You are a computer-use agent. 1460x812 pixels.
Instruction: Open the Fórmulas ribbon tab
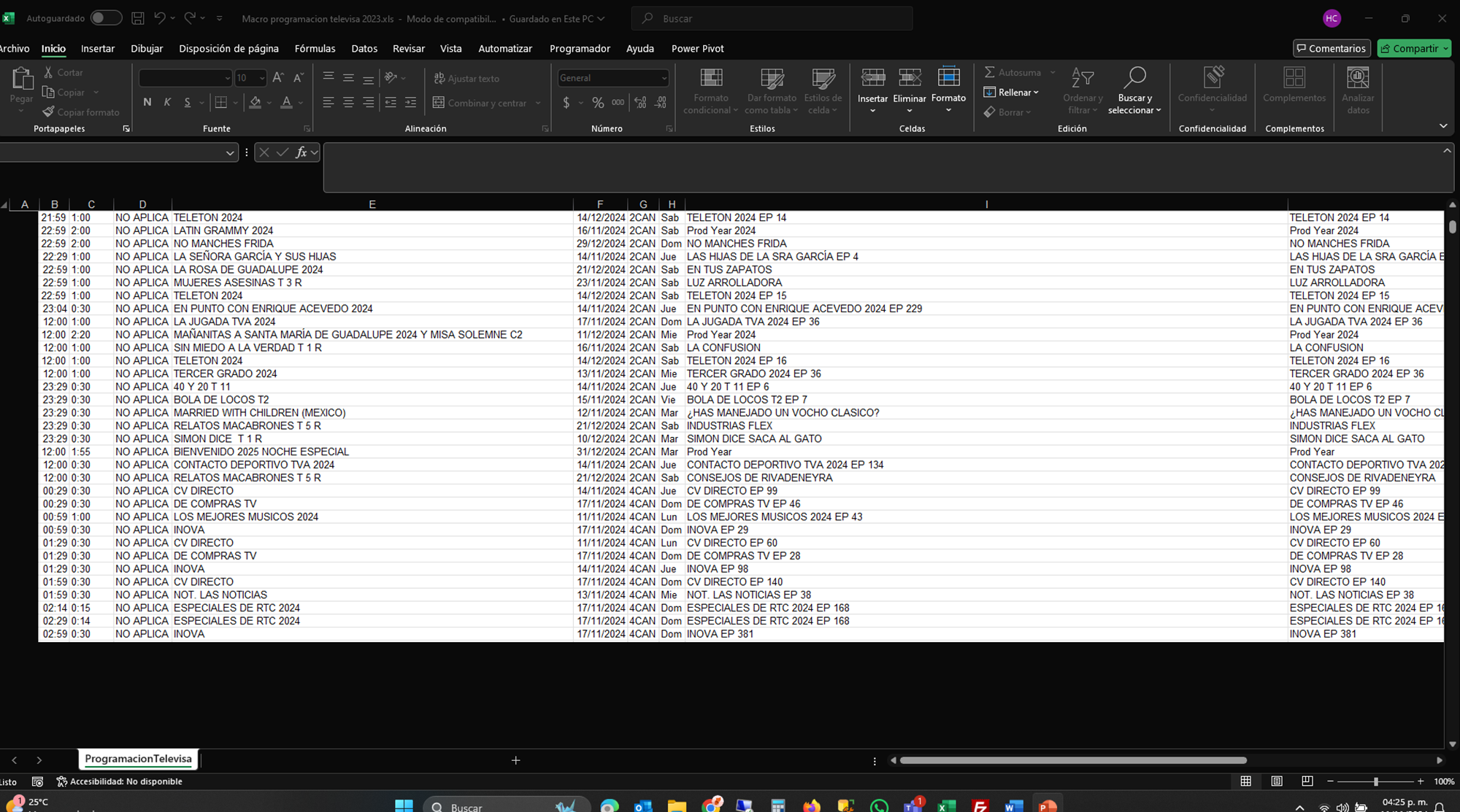[315, 49]
